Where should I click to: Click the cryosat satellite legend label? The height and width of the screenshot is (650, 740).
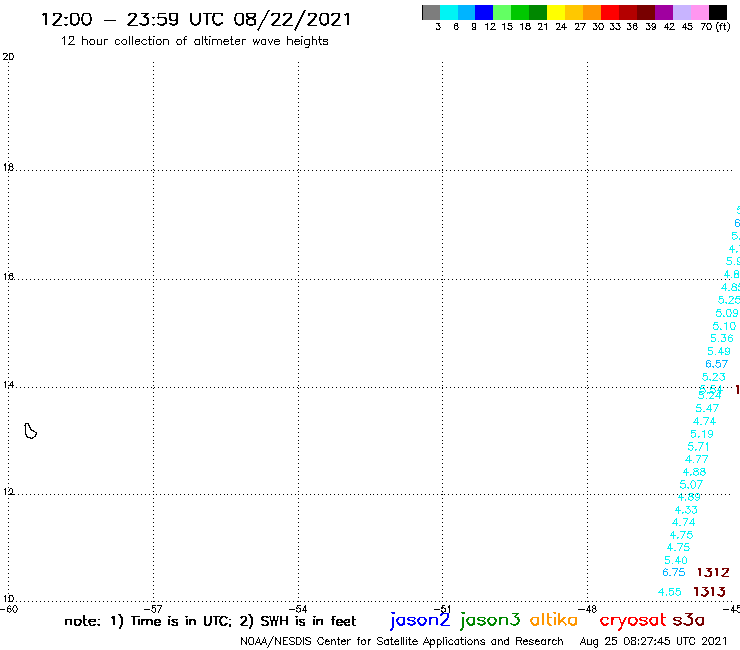[x=632, y=620]
